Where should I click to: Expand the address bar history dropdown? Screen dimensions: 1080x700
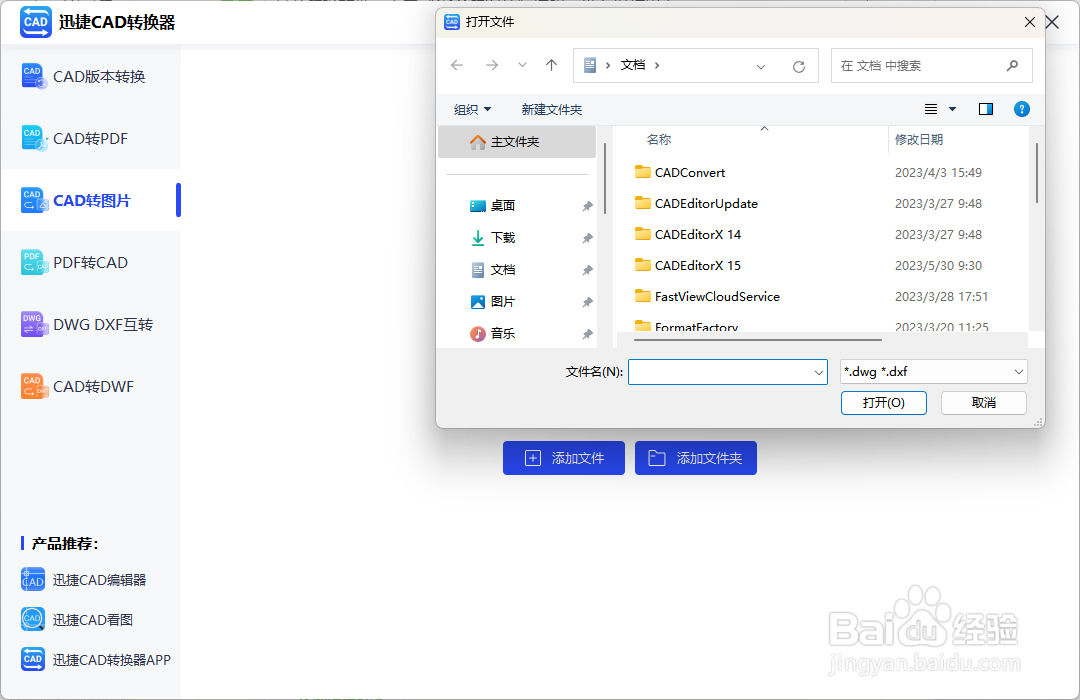[760, 66]
